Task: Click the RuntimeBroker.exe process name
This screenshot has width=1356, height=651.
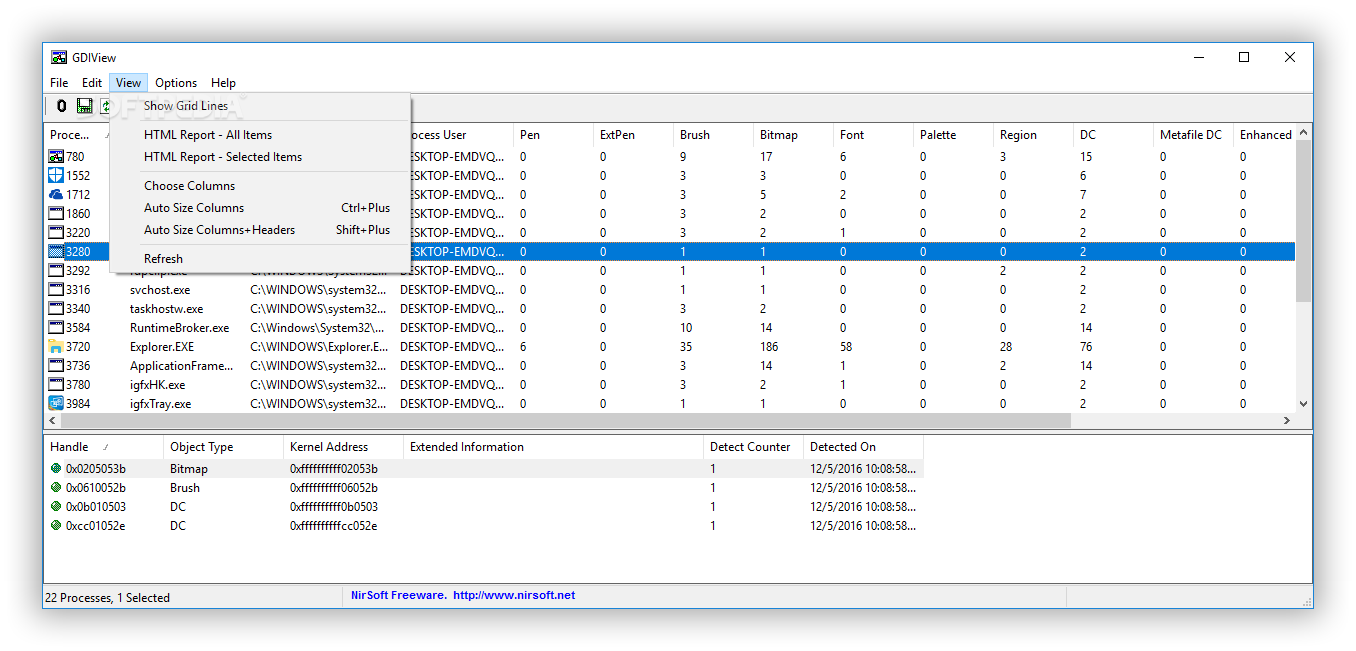Action: [179, 328]
